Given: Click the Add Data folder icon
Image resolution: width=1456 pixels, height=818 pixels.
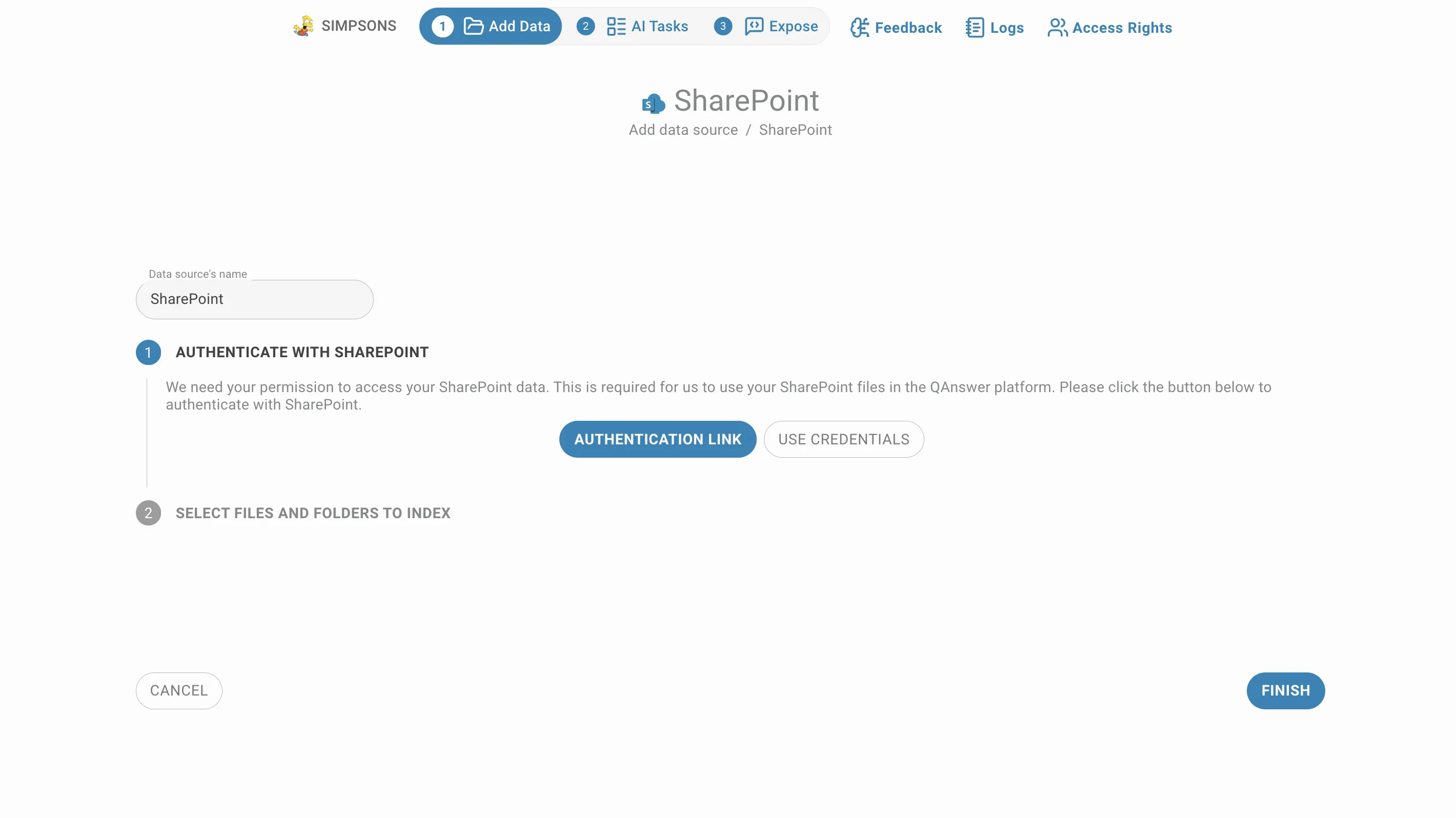Looking at the screenshot, I should (x=473, y=26).
